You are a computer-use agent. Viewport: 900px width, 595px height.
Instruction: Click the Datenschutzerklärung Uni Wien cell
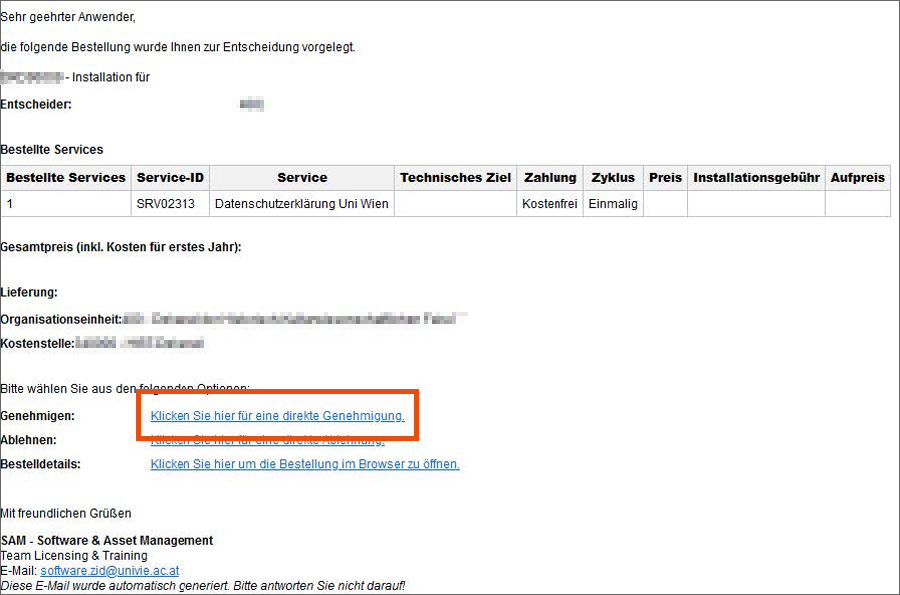[x=302, y=204]
